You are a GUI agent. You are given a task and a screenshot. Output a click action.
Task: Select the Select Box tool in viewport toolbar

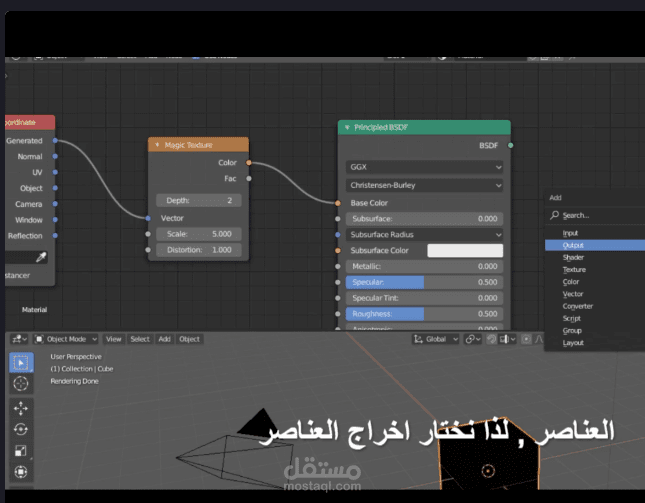21,362
